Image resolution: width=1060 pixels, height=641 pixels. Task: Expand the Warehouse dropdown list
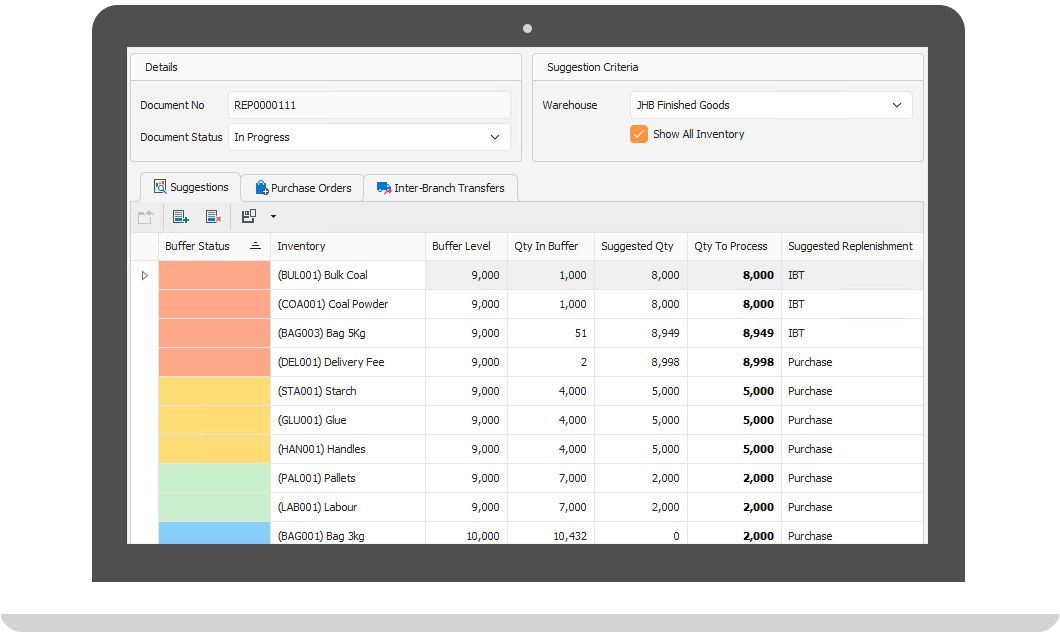[x=896, y=105]
